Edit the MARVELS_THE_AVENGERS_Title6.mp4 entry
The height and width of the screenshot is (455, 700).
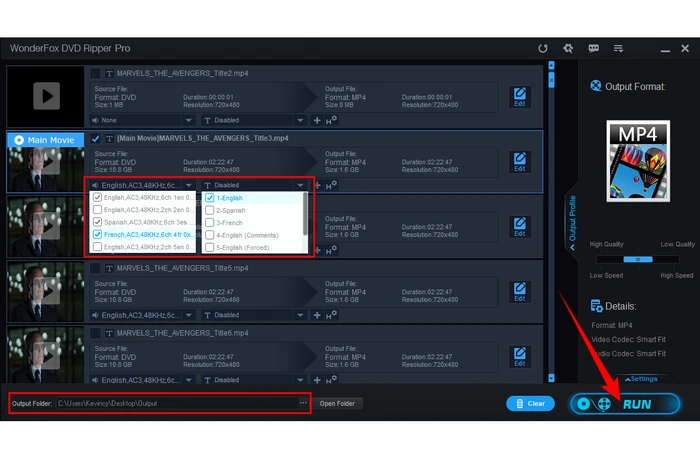520,357
